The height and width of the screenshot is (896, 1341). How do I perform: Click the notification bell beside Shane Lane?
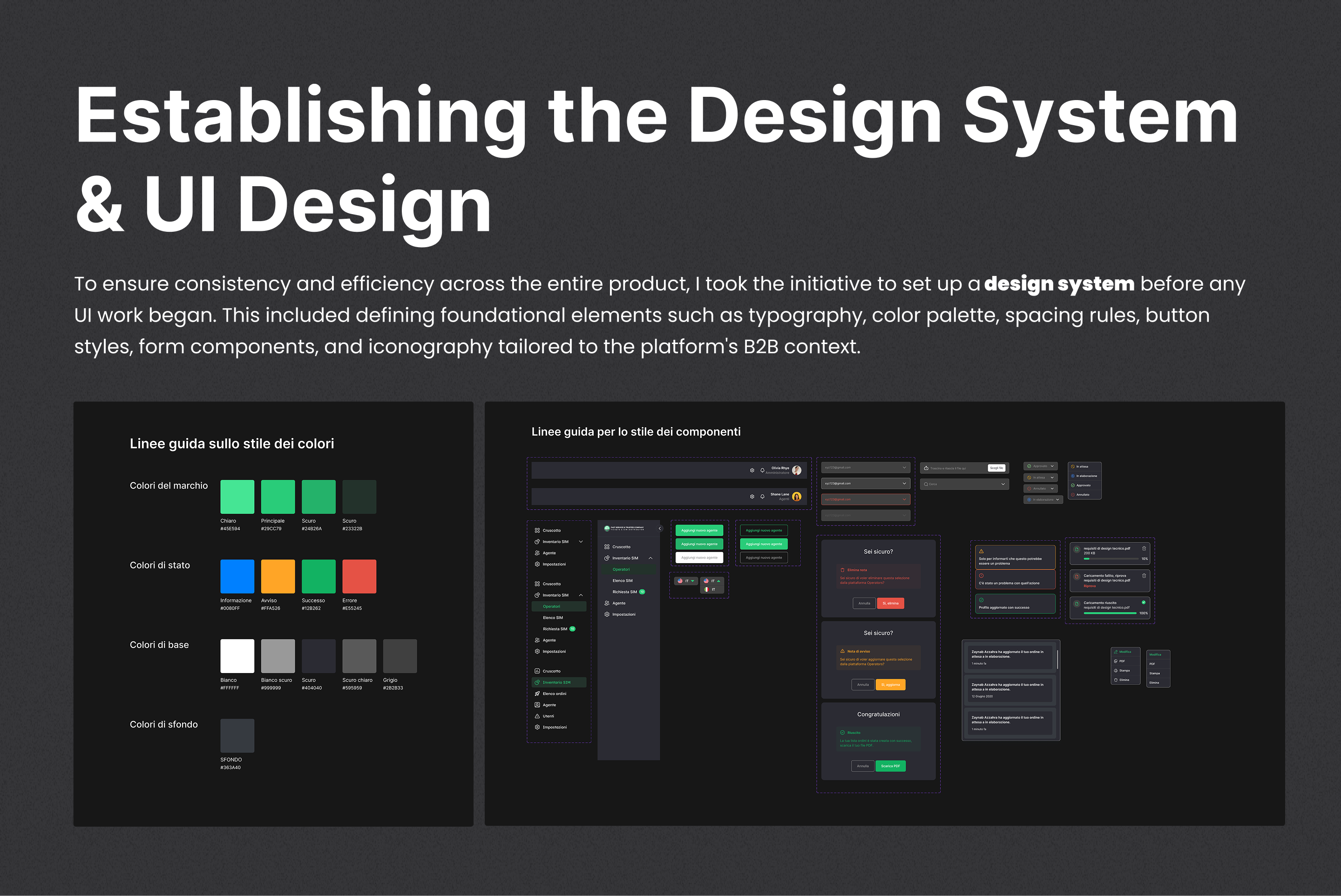[762, 497]
